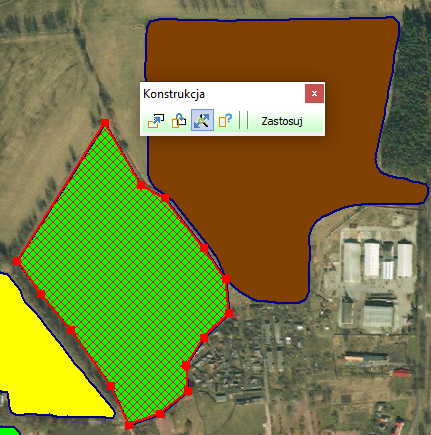Grab the bottommost red vertex of selected polygon
Screen dimensions: 431x435
[x=129, y=425]
